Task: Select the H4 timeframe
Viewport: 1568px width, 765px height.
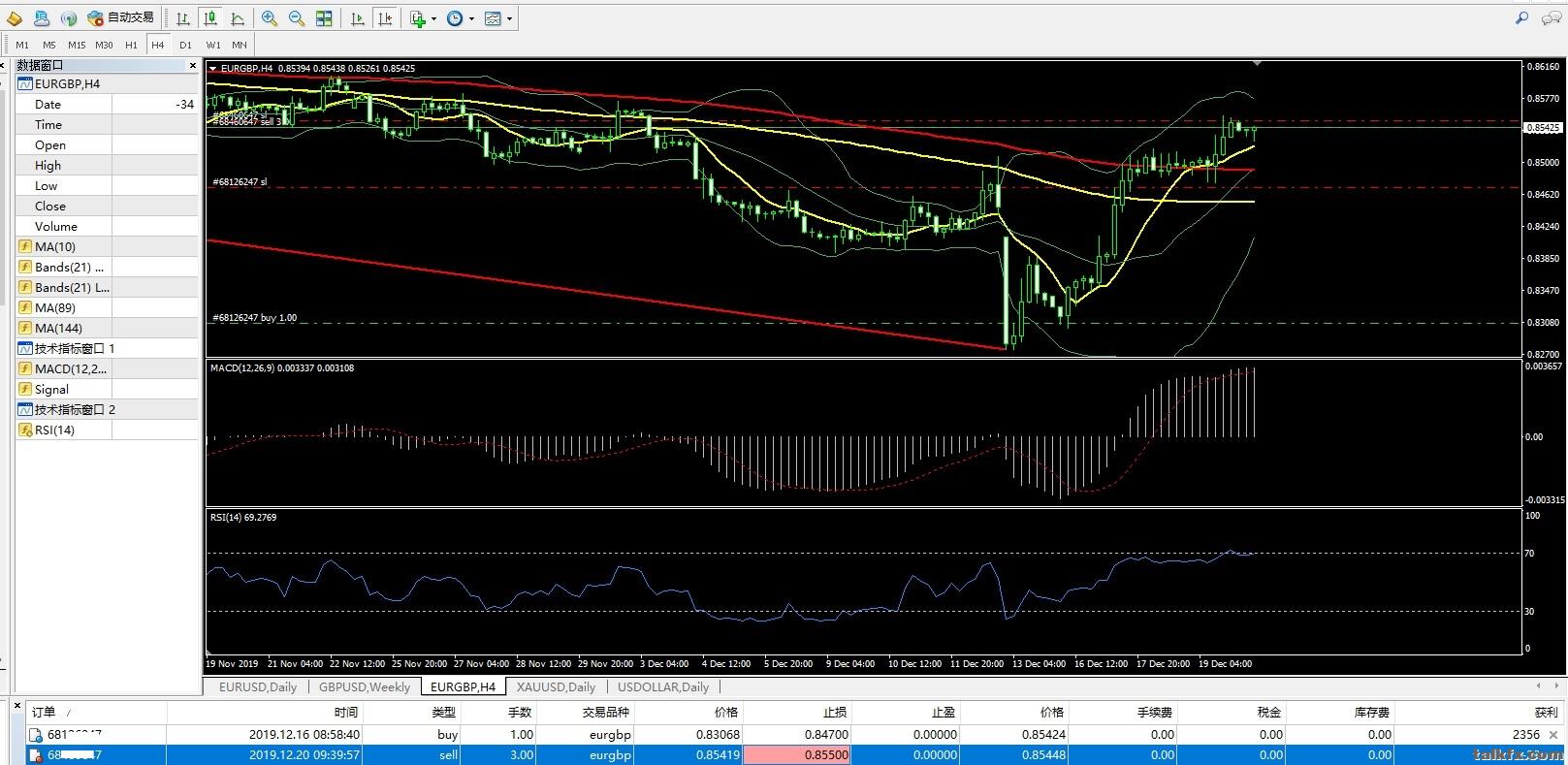Action: coord(158,45)
